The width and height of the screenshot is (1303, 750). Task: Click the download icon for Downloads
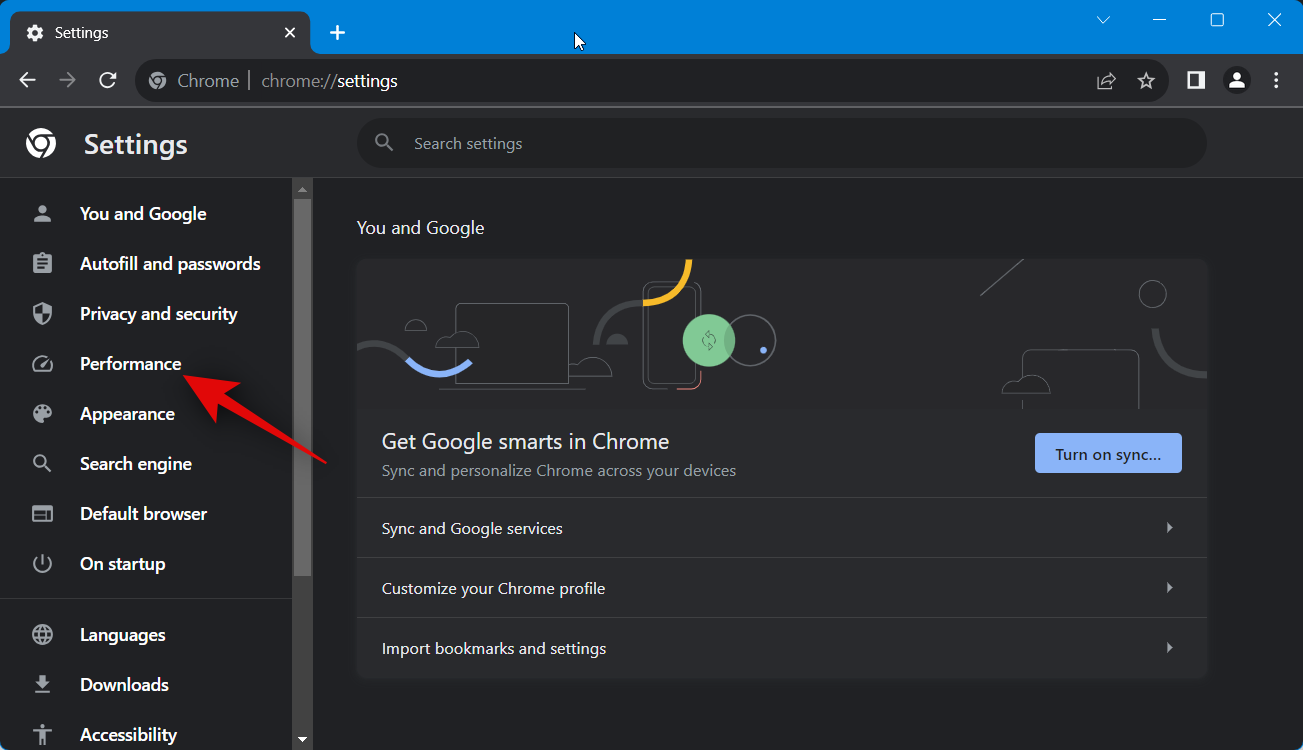point(42,685)
